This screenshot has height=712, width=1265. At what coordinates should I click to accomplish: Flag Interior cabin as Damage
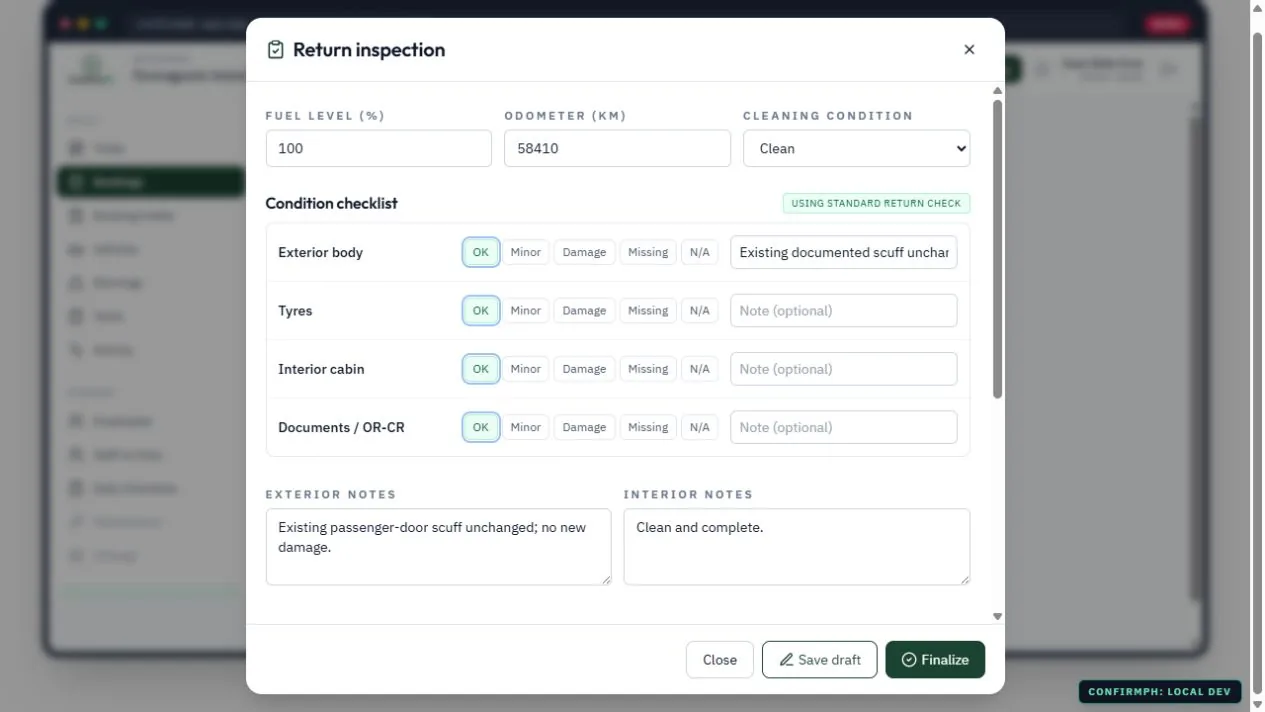click(584, 369)
